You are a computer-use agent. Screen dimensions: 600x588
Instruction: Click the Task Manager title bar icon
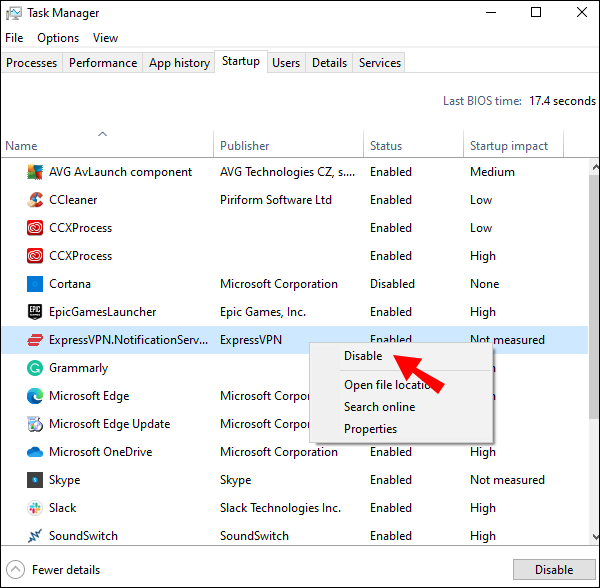coord(14,13)
